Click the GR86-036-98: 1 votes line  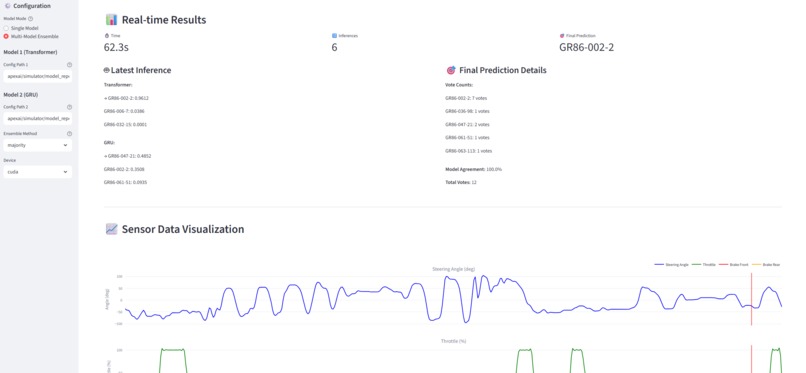coord(467,111)
